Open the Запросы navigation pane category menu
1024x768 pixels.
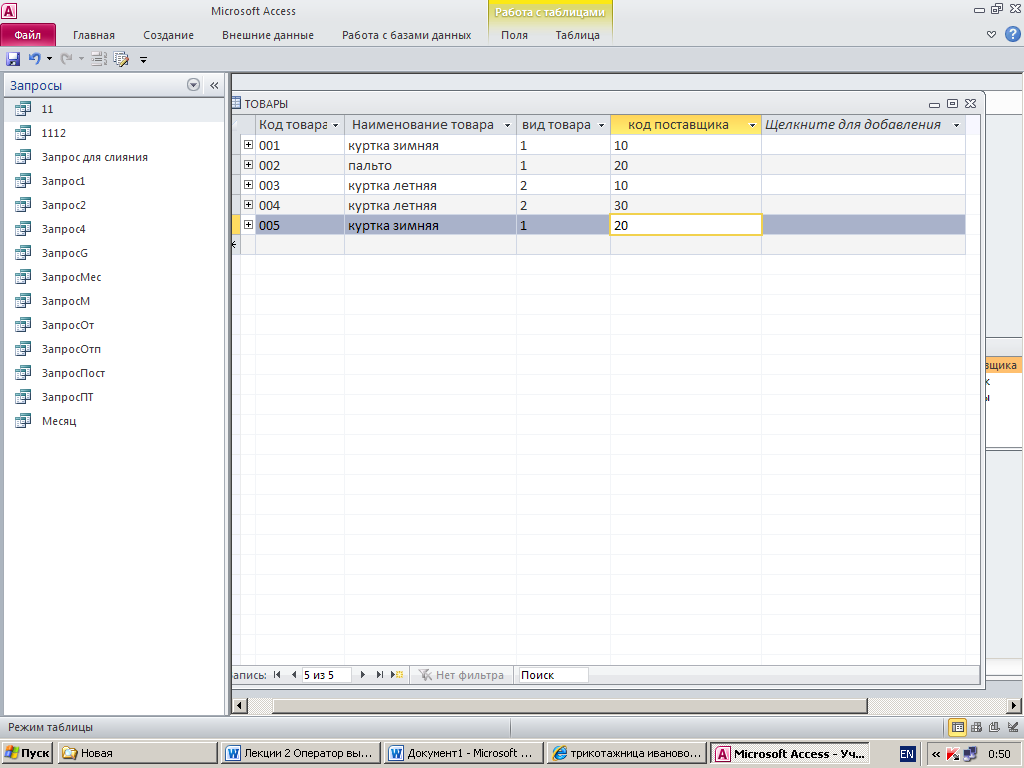[x=193, y=85]
